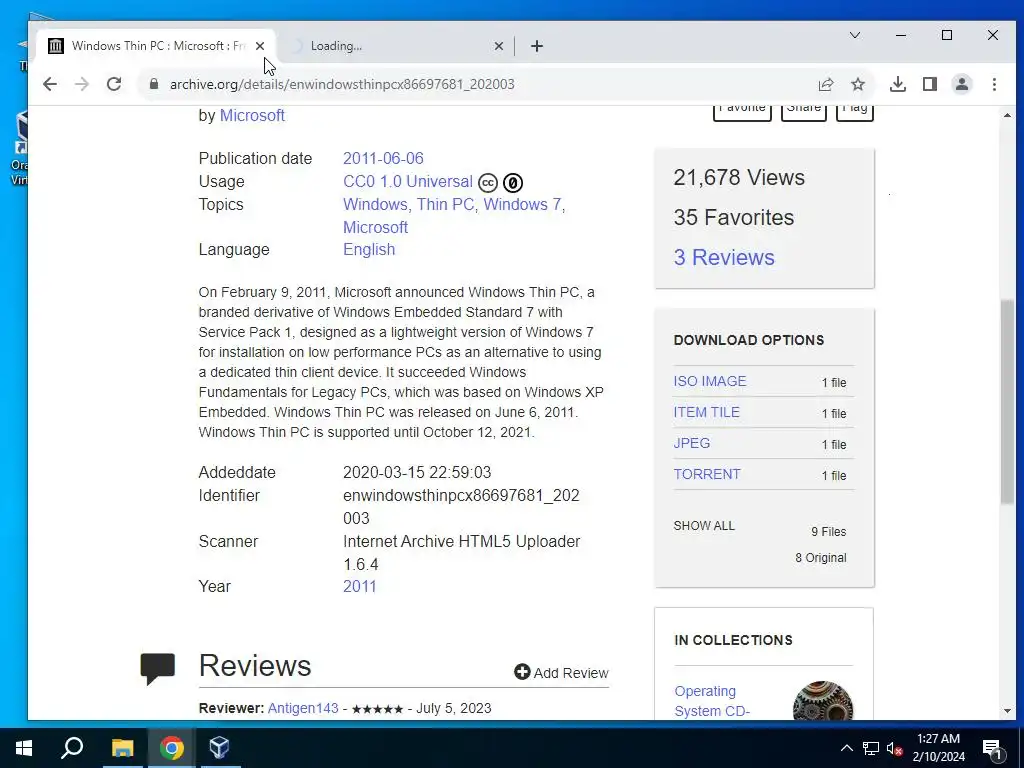This screenshot has width=1024, height=768.
Task: Switch to the Loading tab
Action: point(396,46)
